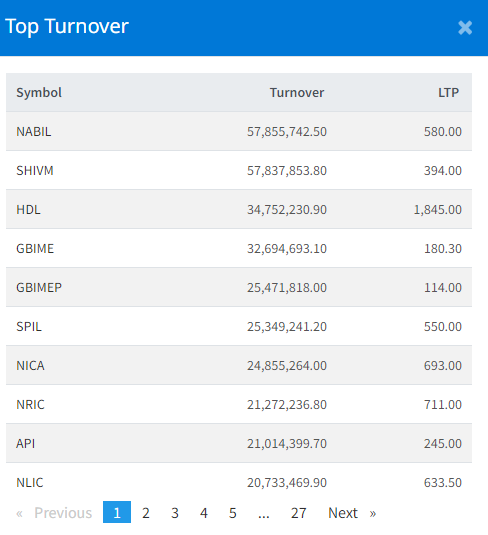
Task: Click turnover value 57,837,853.80
Action: pos(287,170)
